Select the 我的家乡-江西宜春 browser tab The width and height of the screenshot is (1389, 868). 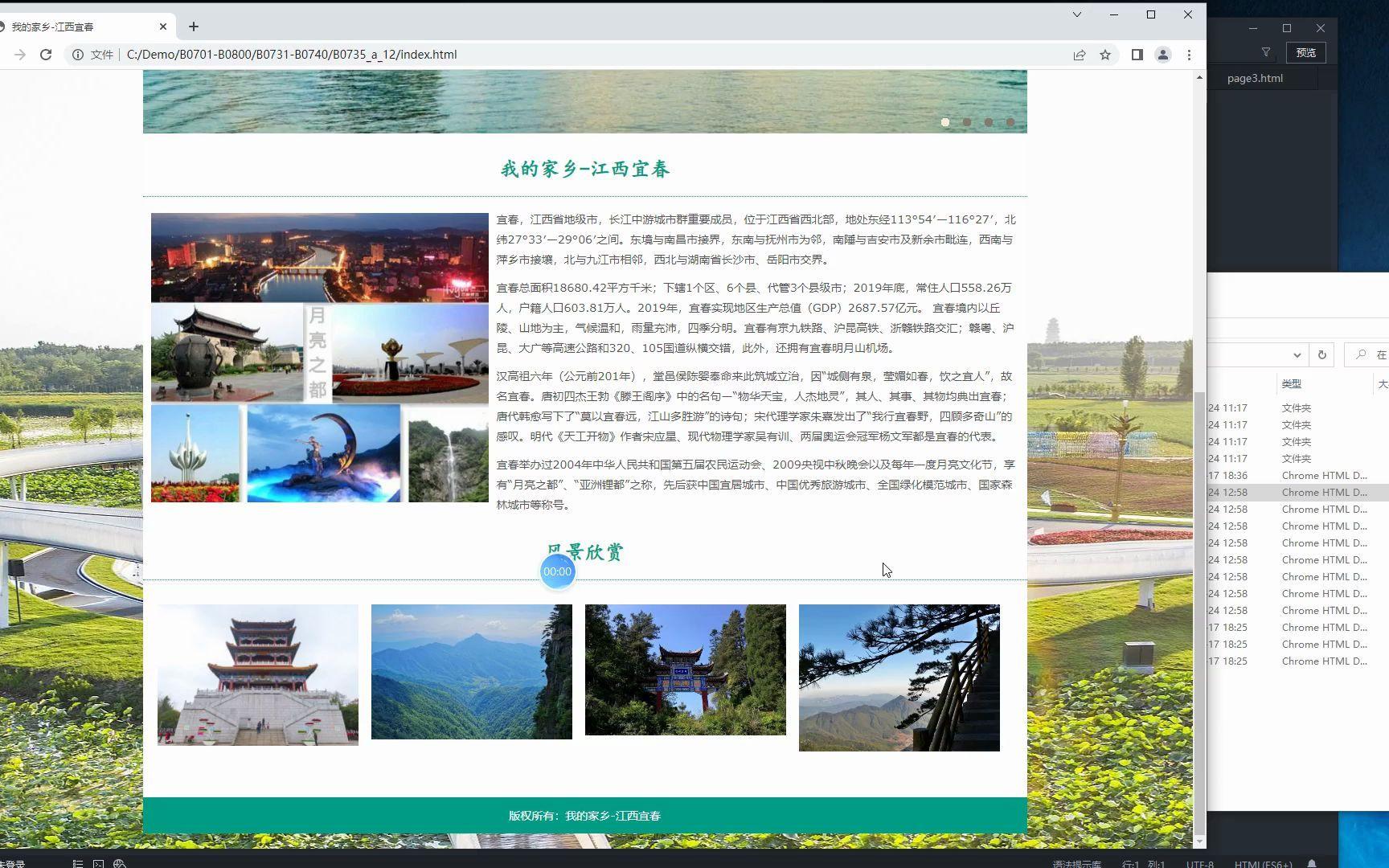pyautogui.click(x=84, y=27)
